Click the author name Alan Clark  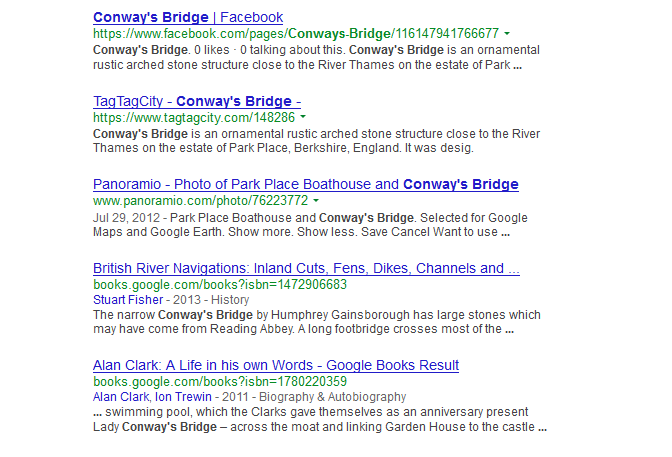coord(121,397)
